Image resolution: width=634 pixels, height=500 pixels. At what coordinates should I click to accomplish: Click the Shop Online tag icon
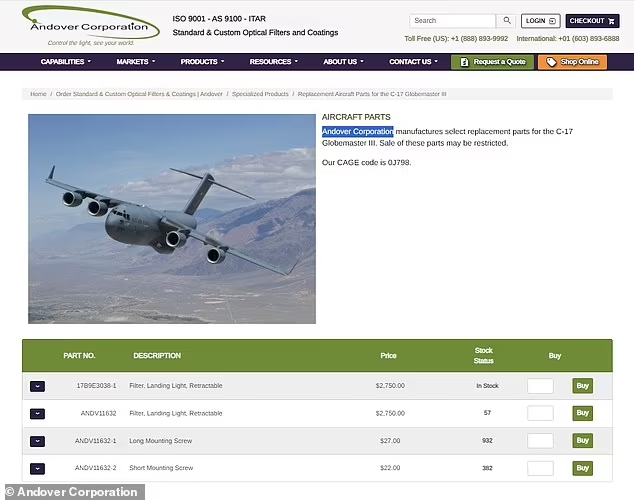click(x=551, y=62)
